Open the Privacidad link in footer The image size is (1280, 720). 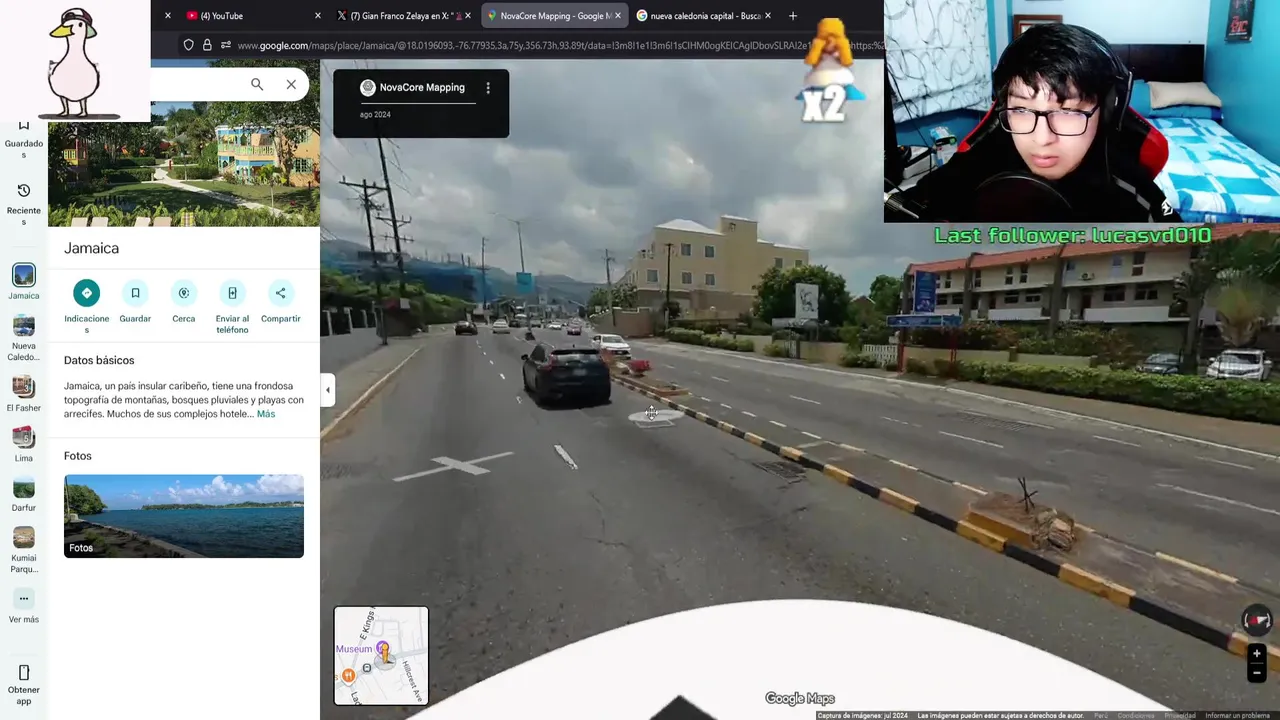(x=1180, y=715)
